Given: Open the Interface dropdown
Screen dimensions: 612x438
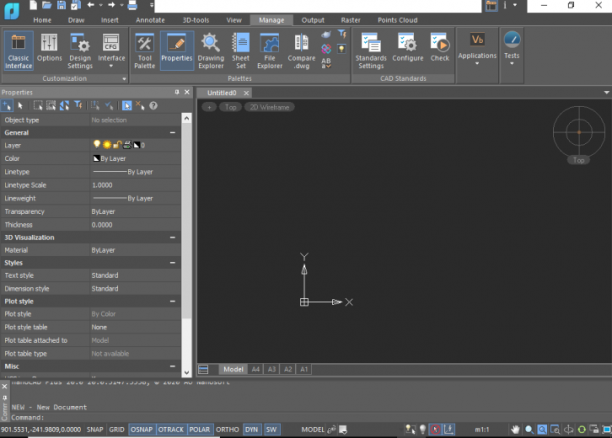Looking at the screenshot, I should pyautogui.click(x=111, y=51).
